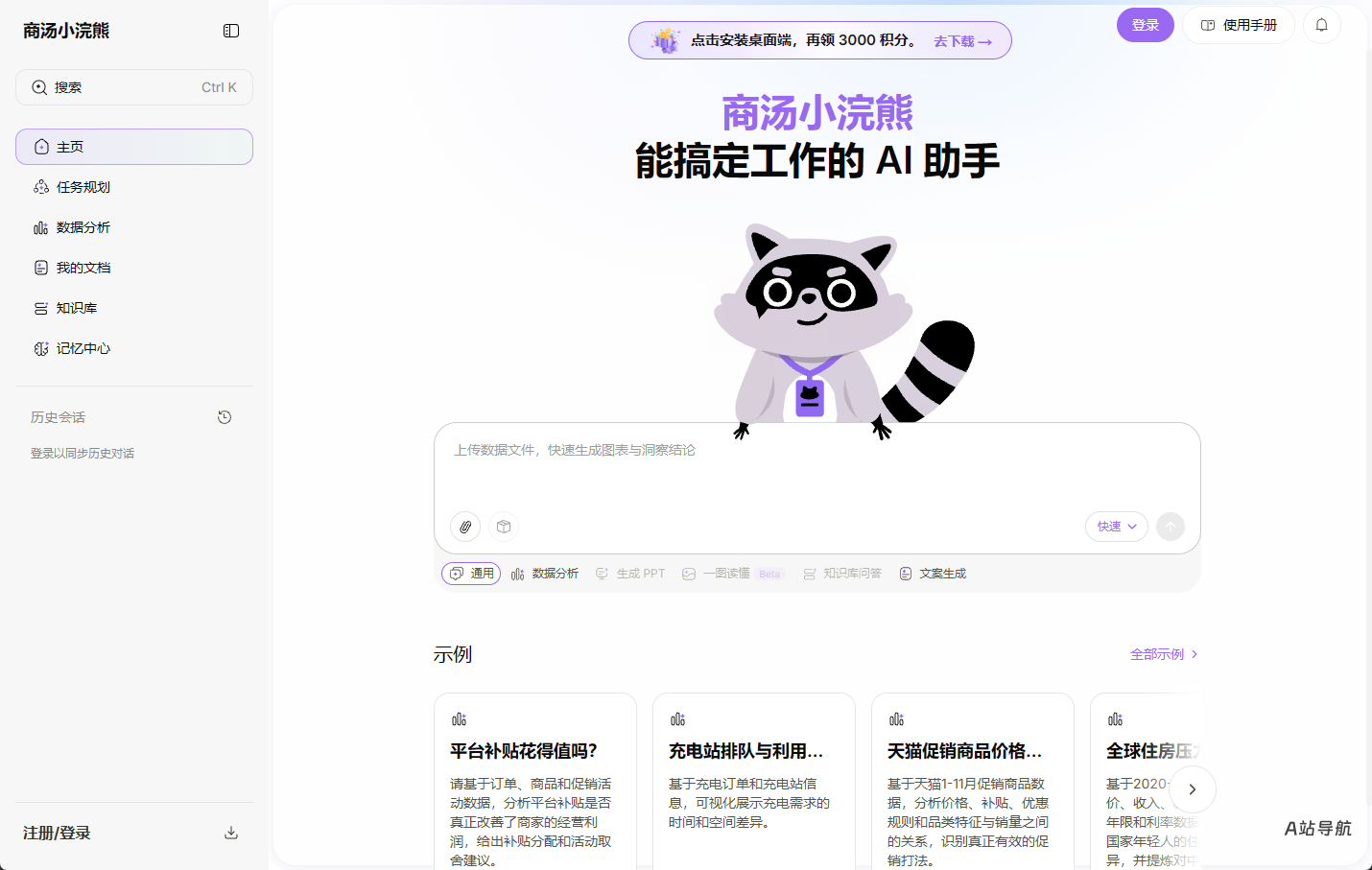This screenshot has height=870, width=1372.
Task: Open 全部示例 link
Action: tap(1164, 654)
